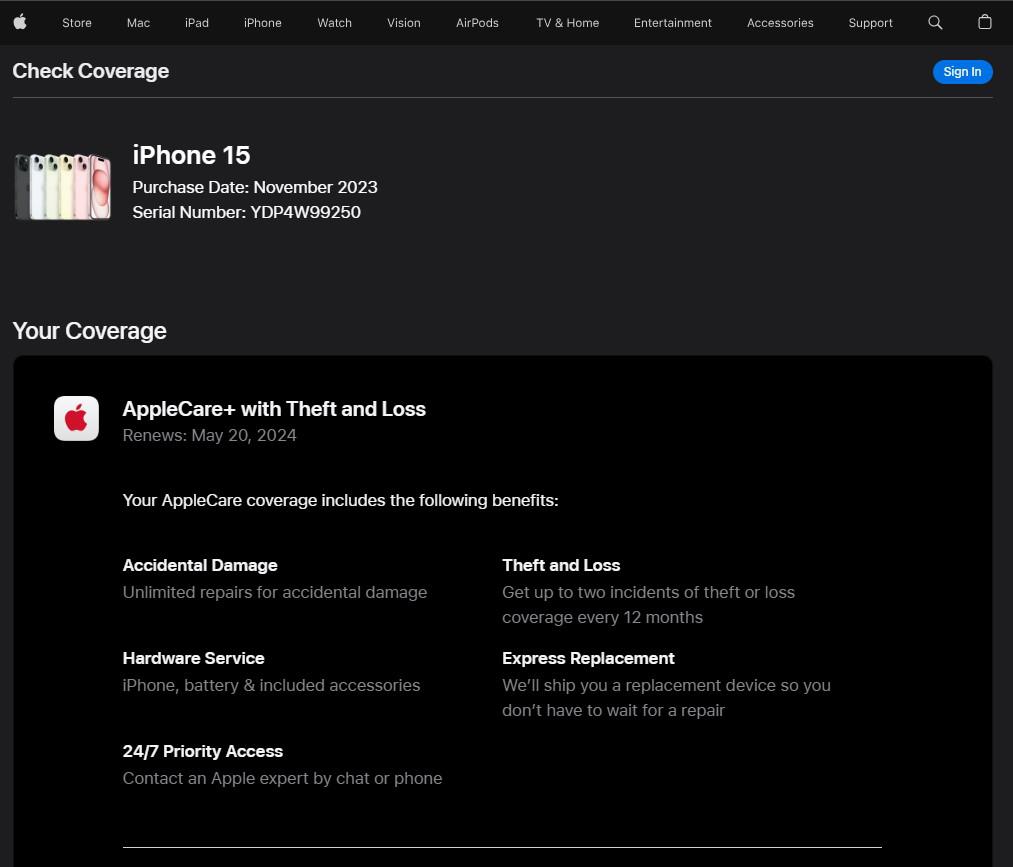This screenshot has width=1013, height=867.
Task: Open the iPhone menu item
Action: pos(263,23)
